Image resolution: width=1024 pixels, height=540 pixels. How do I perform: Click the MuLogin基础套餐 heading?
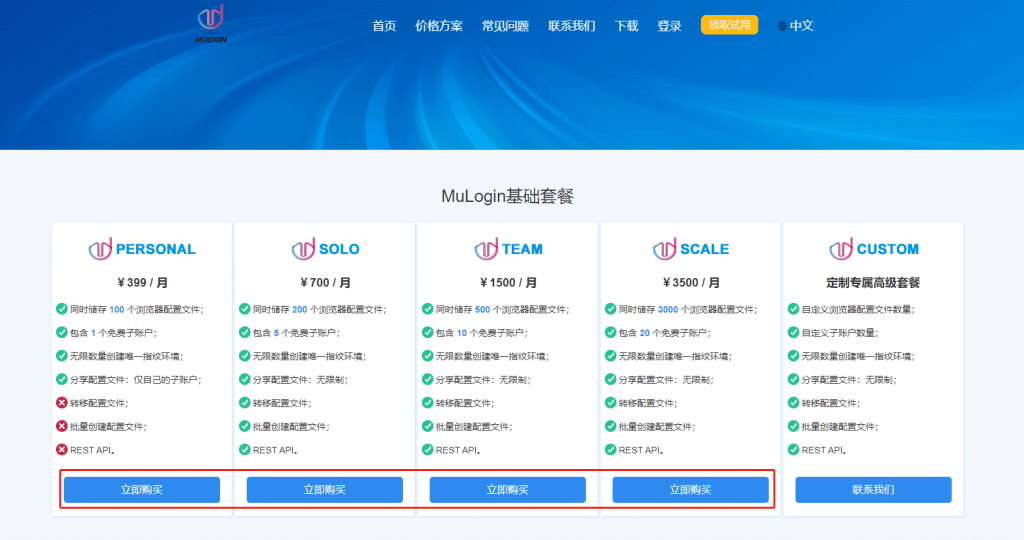[507, 197]
